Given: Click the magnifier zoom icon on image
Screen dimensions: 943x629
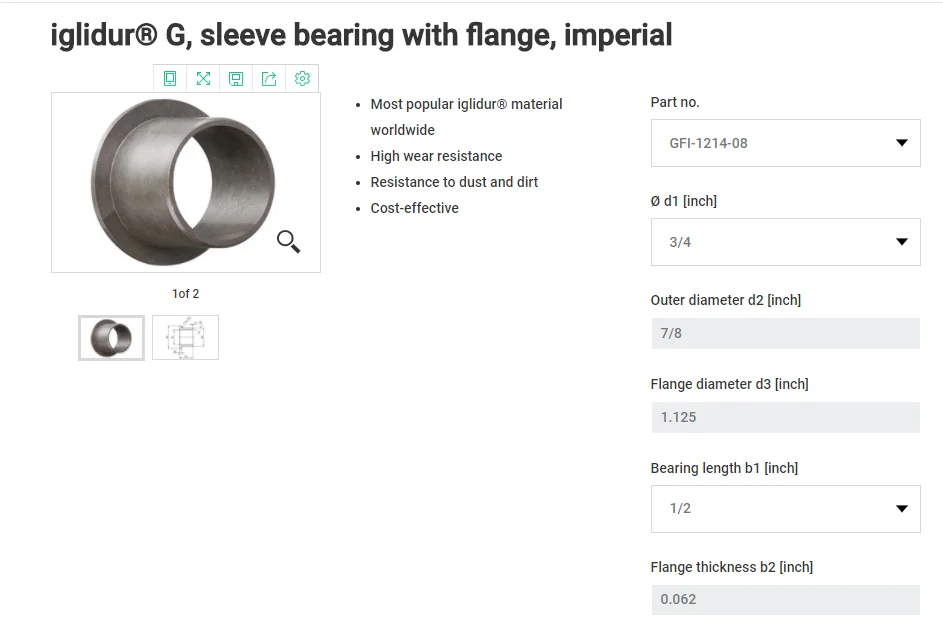Looking at the screenshot, I should (x=288, y=241).
